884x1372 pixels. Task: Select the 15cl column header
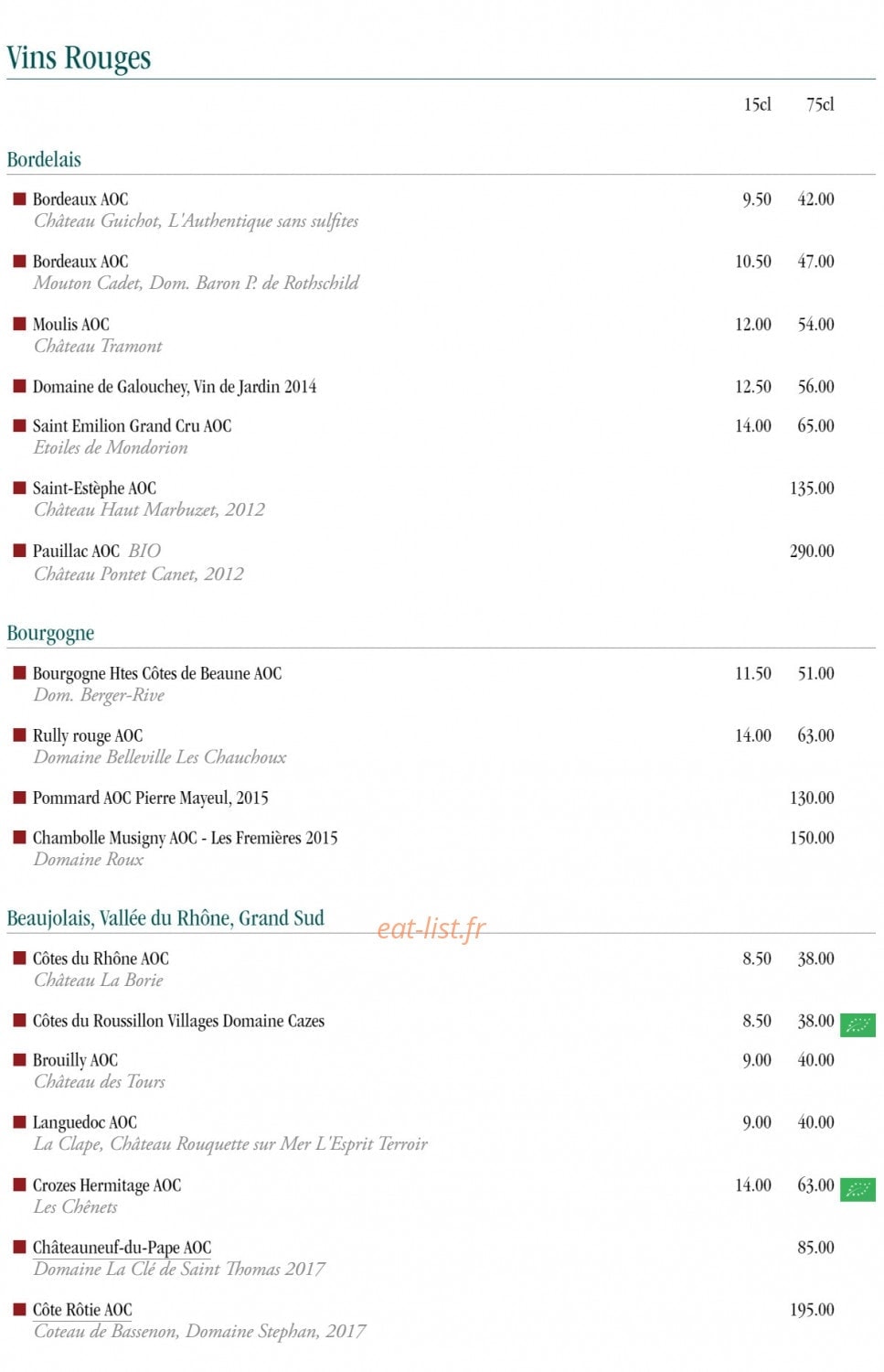pyautogui.click(x=758, y=104)
